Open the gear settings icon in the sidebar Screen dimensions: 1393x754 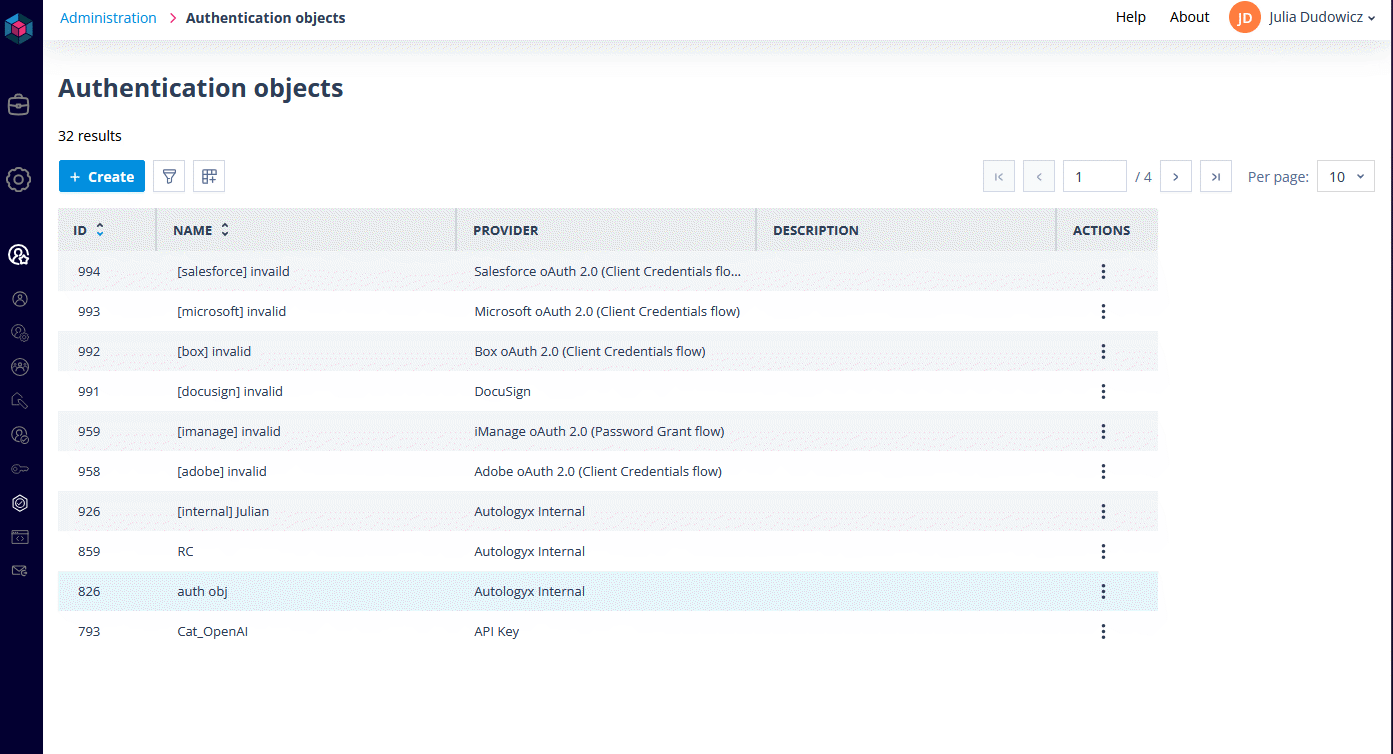pyautogui.click(x=19, y=180)
